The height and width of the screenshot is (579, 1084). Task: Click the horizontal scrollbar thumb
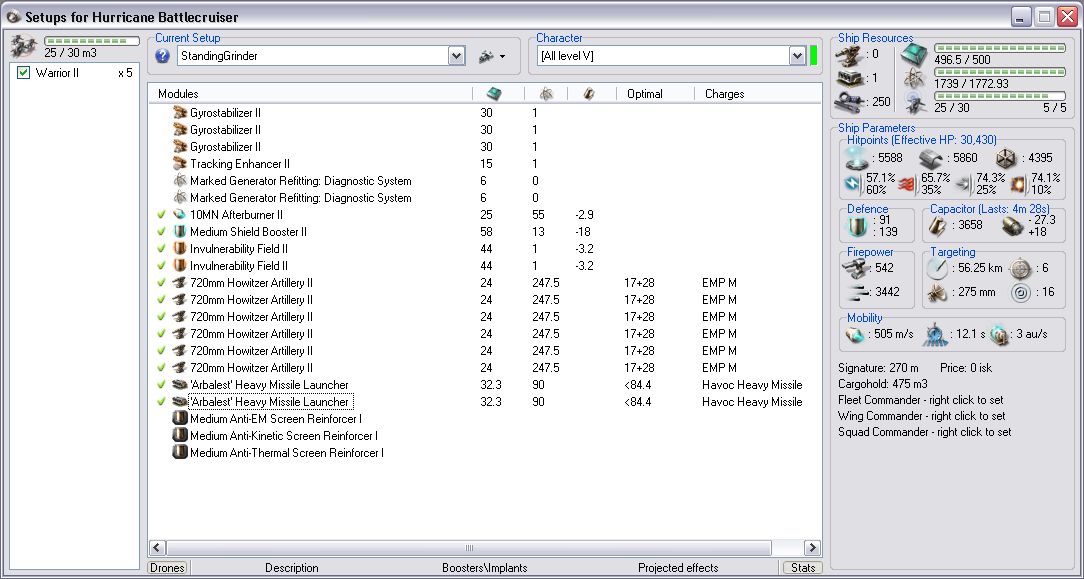click(x=469, y=548)
